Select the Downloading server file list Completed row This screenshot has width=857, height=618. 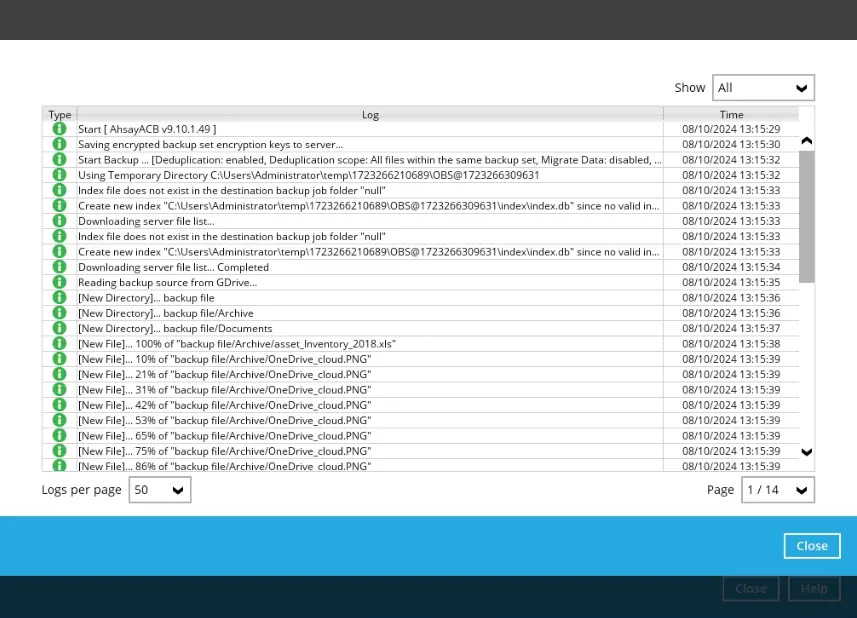(370, 267)
